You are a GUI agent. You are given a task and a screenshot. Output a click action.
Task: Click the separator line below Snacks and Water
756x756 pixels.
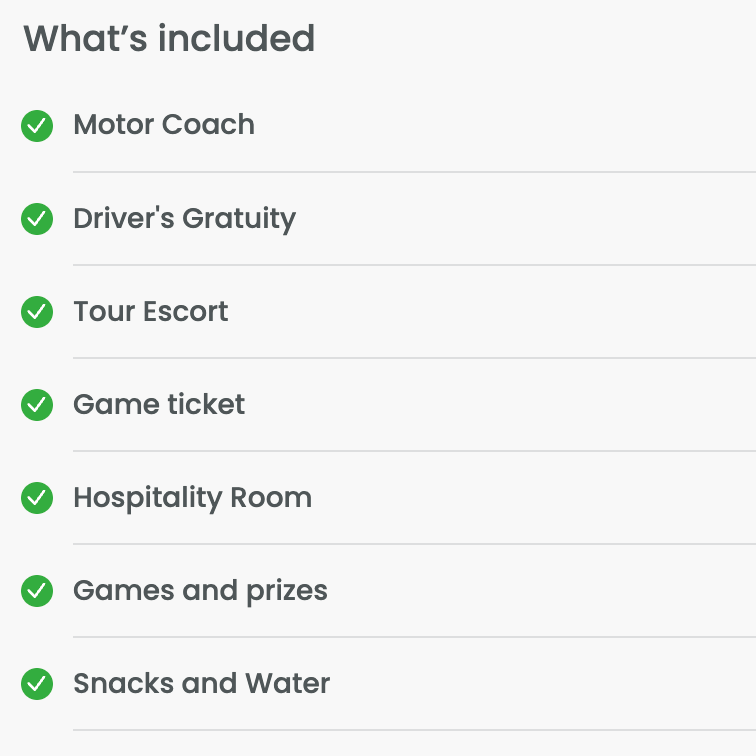point(414,730)
